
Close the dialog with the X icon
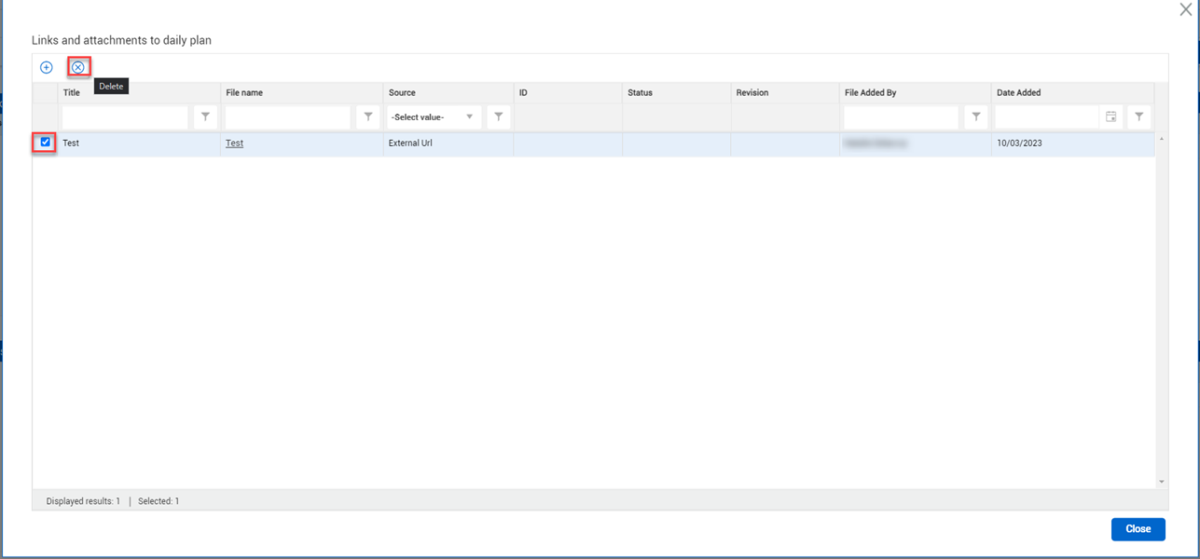1185,9
